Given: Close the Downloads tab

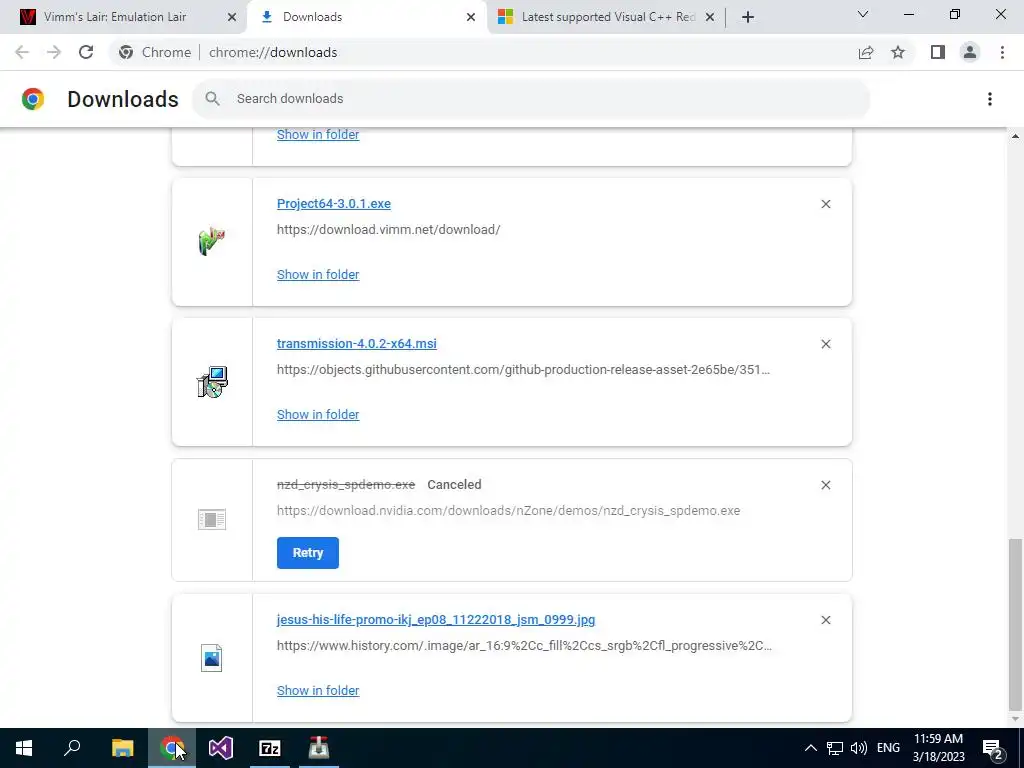Looking at the screenshot, I should click(471, 17).
